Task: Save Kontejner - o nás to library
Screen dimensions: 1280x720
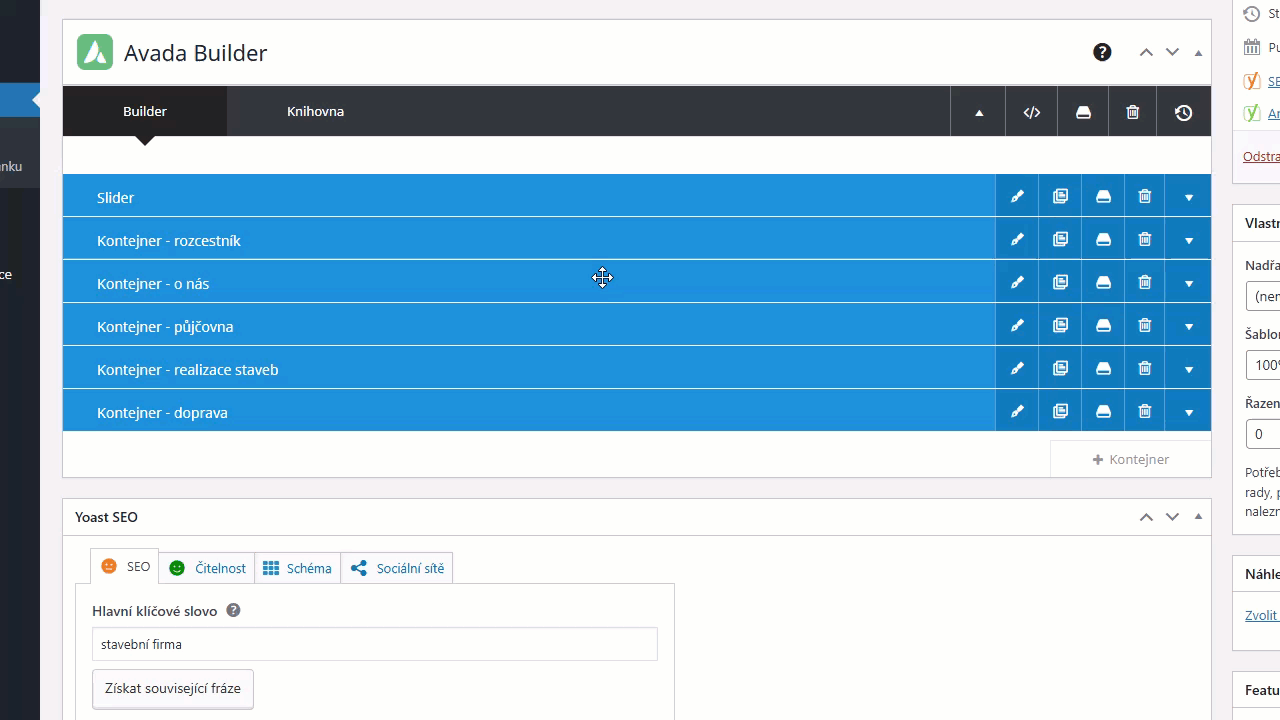Action: 1103,283
